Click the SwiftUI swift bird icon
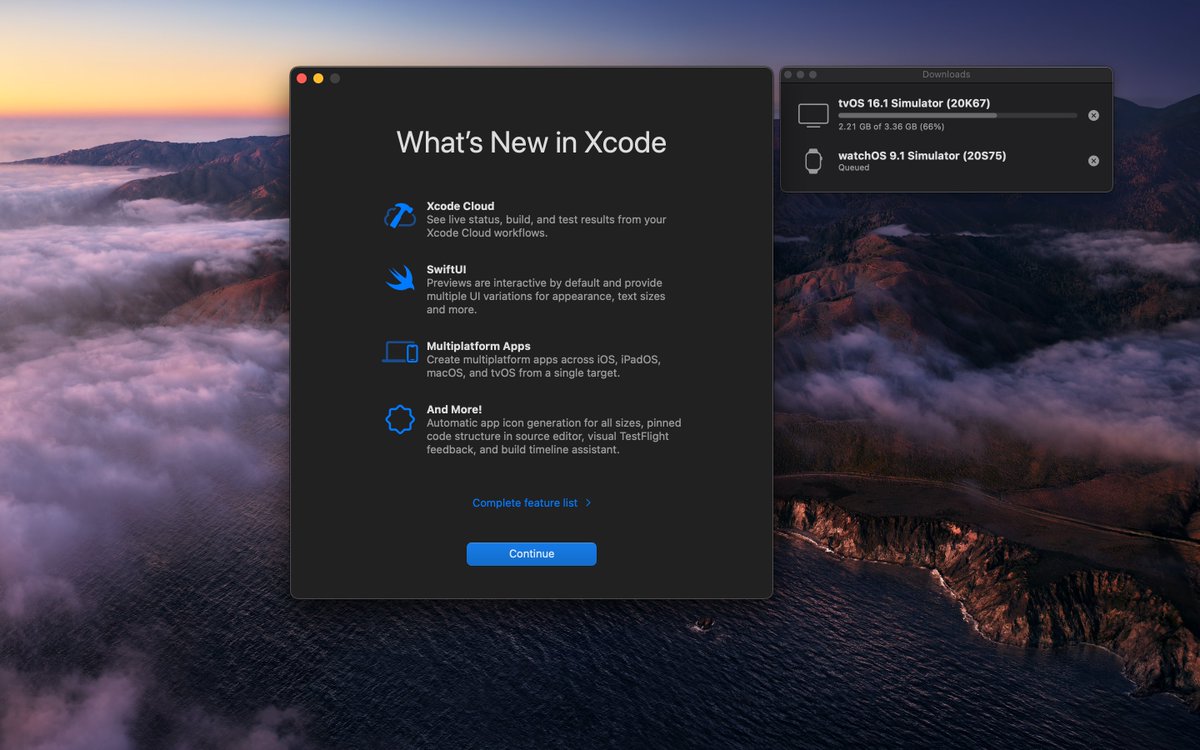 [x=400, y=278]
